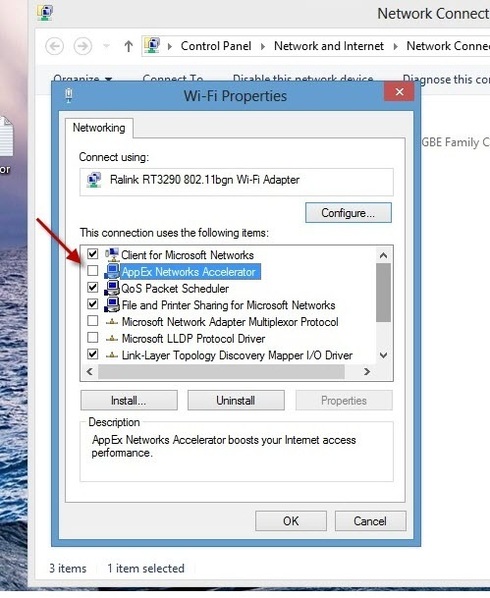Click the File and Printer Sharing icon
The height and width of the screenshot is (598, 490).
[x=112, y=305]
